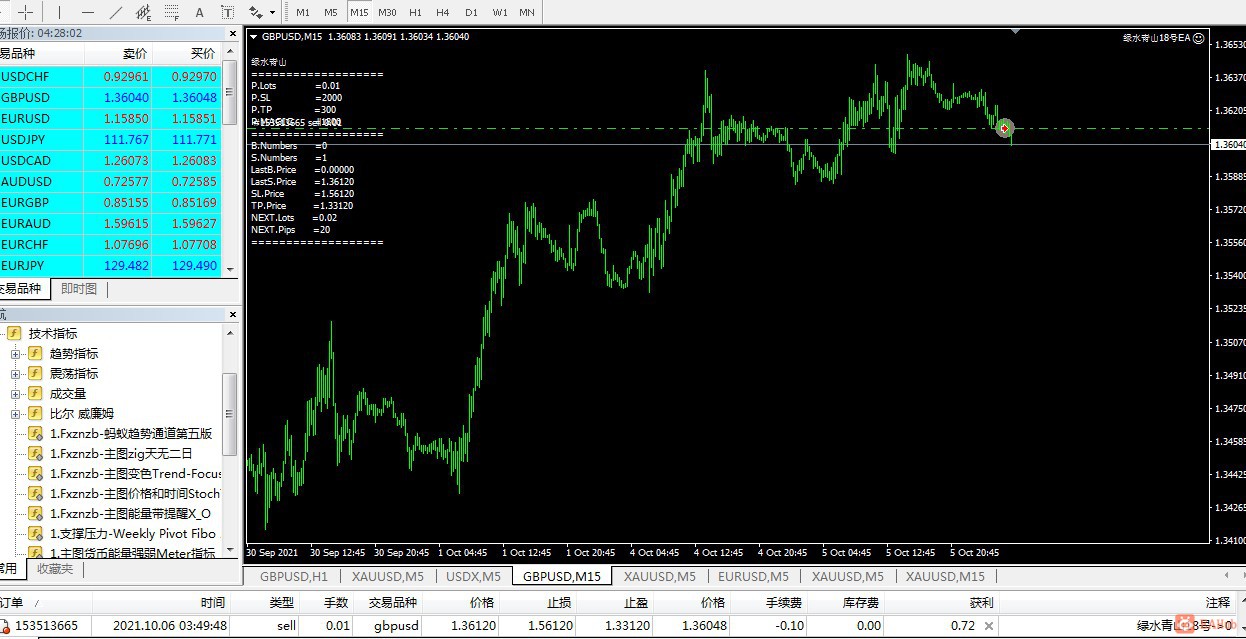
Task: Click the 趋势指标 folder icon
Action: tap(35, 353)
